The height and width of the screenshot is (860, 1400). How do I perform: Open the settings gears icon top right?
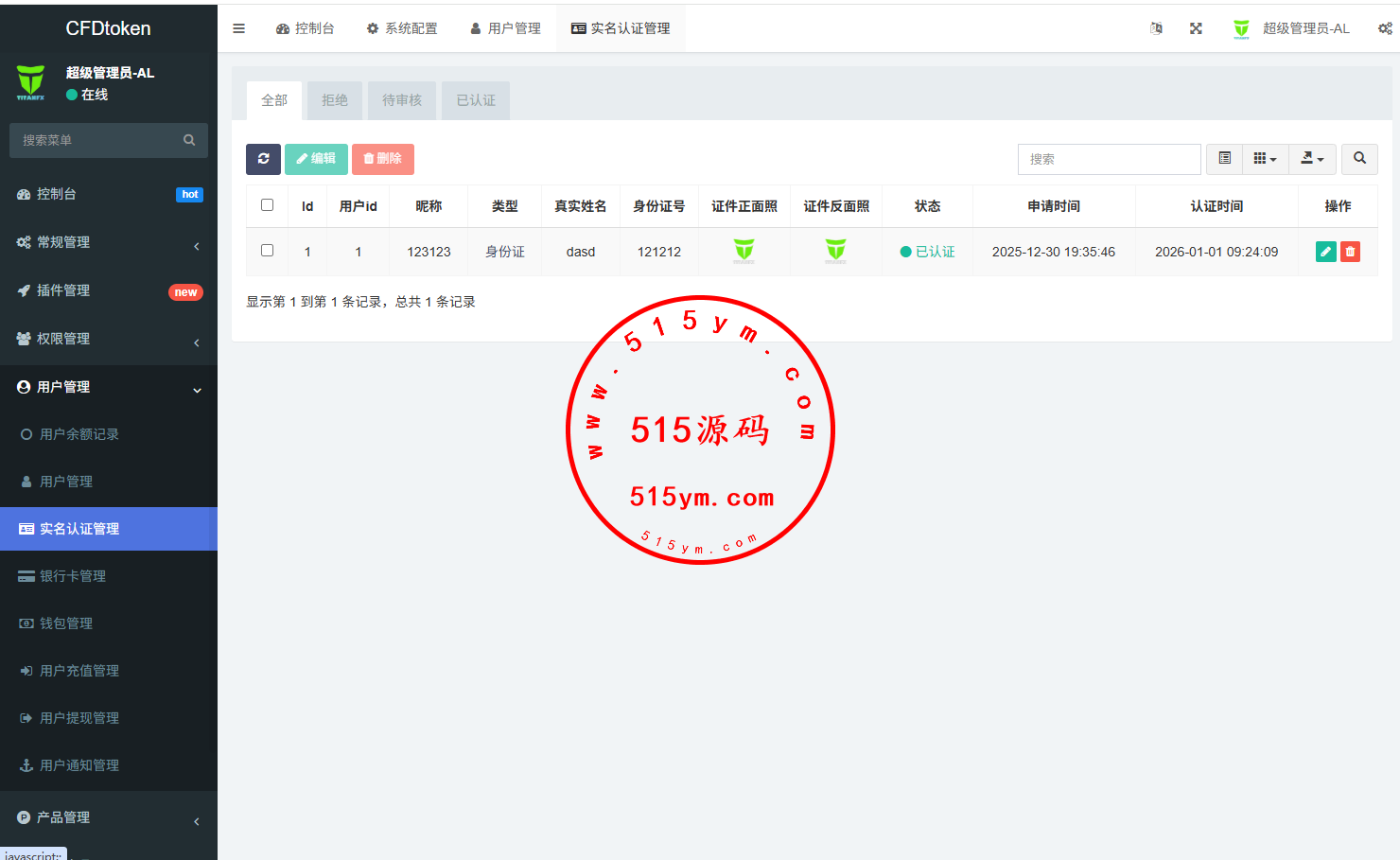pyautogui.click(x=1385, y=28)
